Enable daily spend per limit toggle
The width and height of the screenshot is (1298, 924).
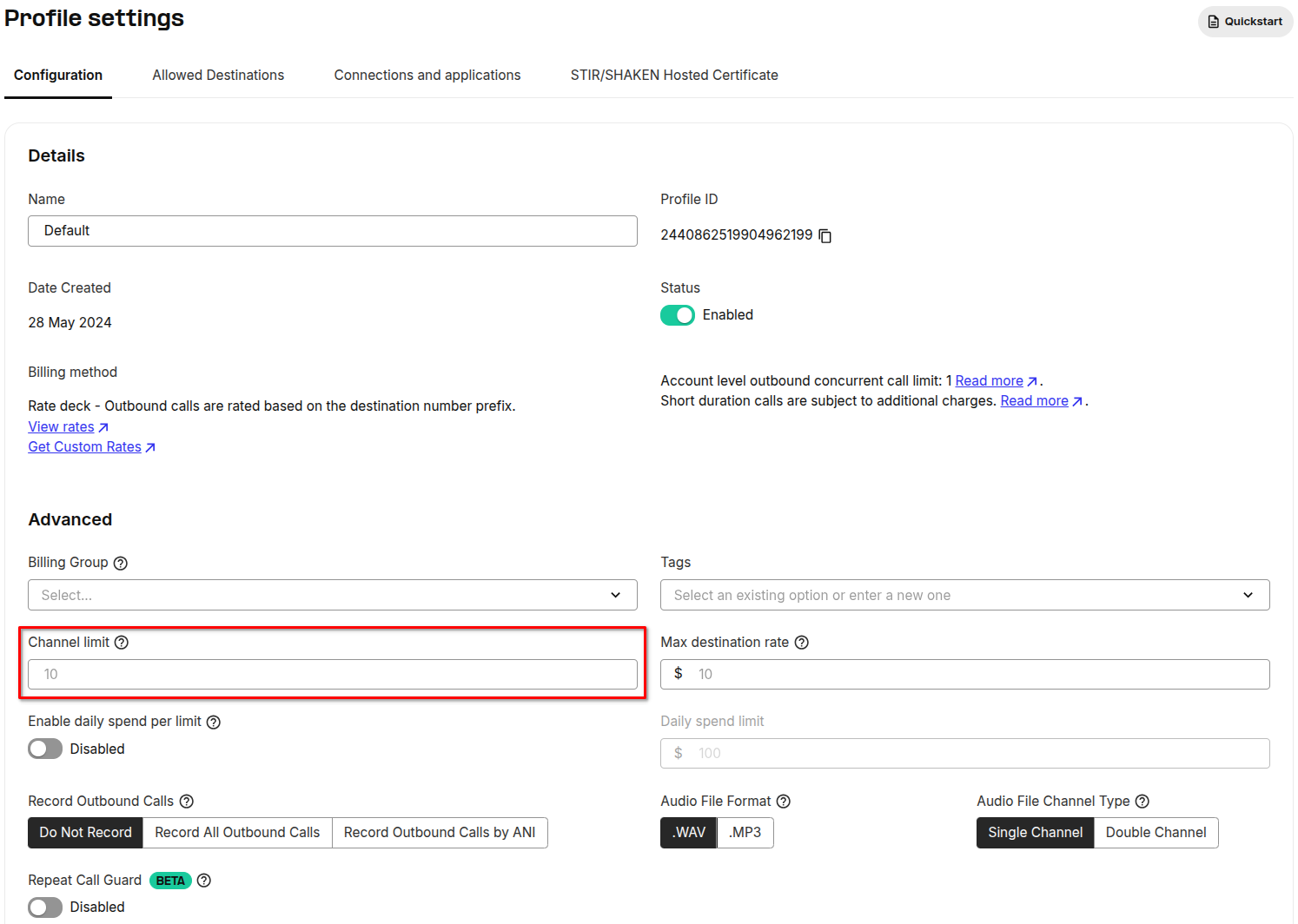pyautogui.click(x=45, y=749)
